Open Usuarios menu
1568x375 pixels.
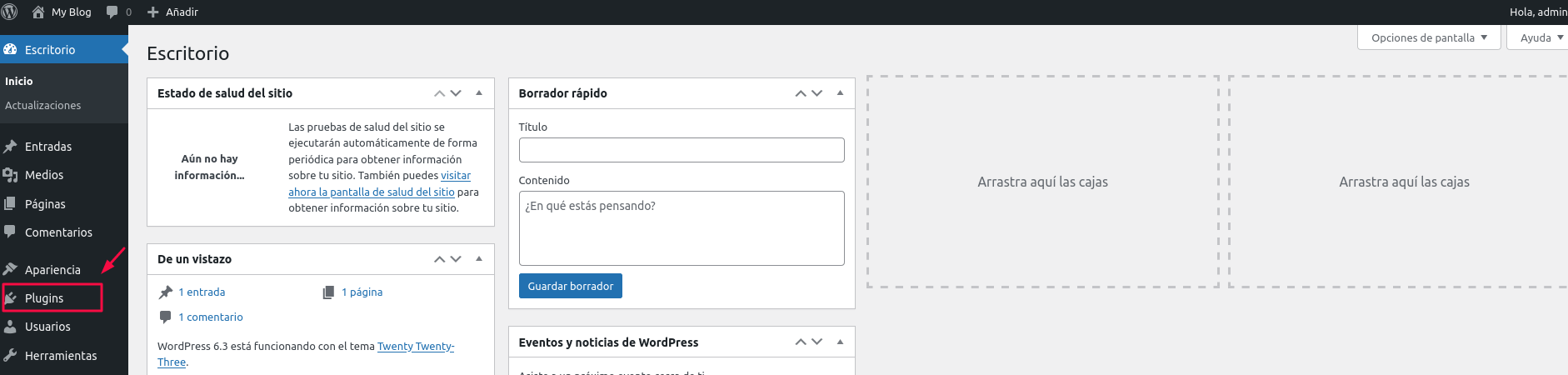pyautogui.click(x=64, y=327)
